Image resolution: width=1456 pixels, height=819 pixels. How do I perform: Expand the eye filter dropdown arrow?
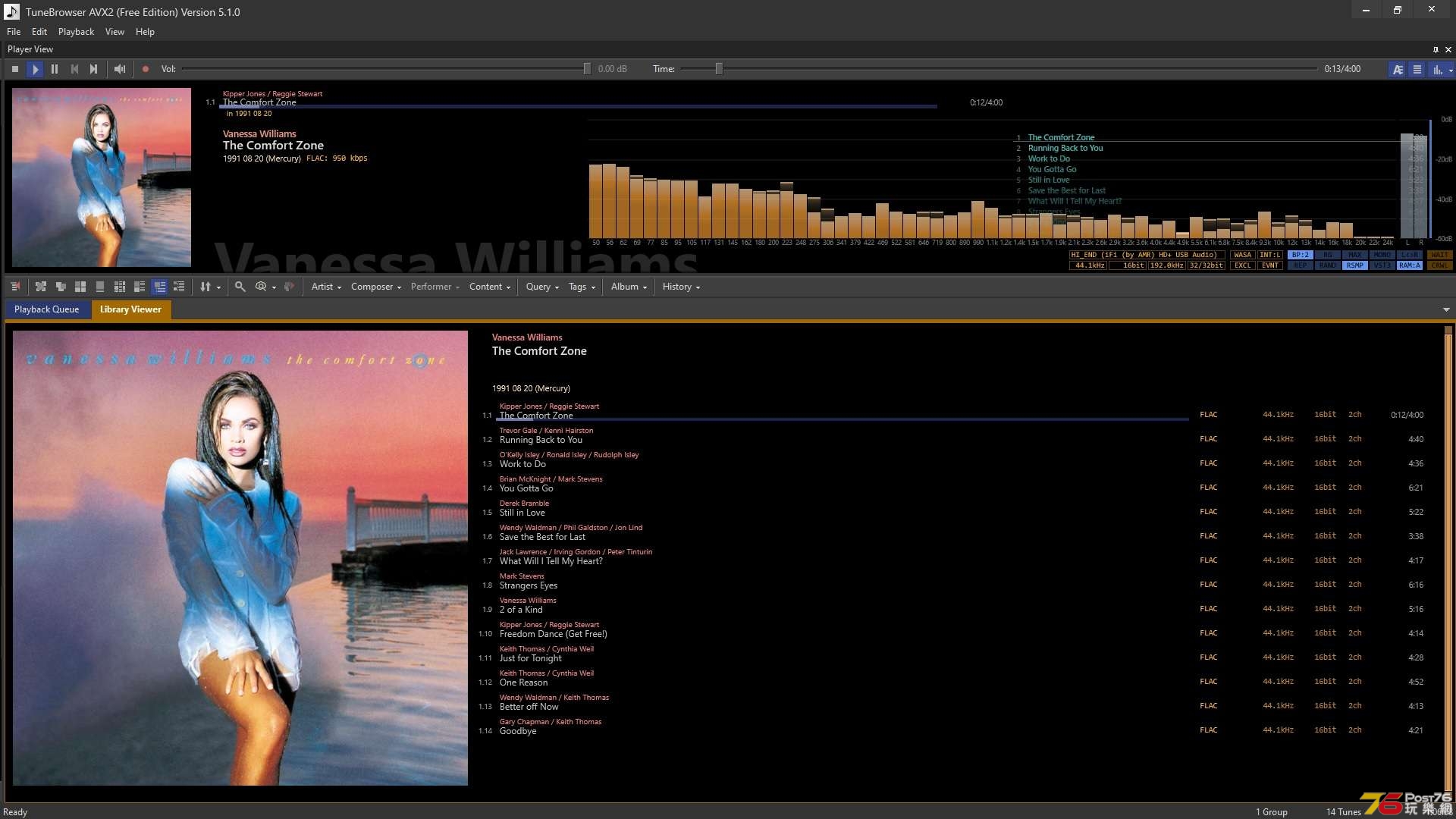pos(274,287)
